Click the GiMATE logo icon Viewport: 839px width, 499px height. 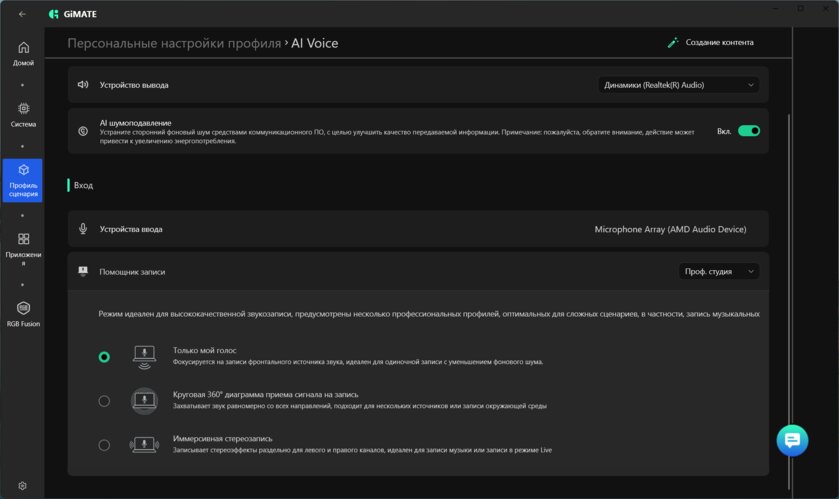54,14
